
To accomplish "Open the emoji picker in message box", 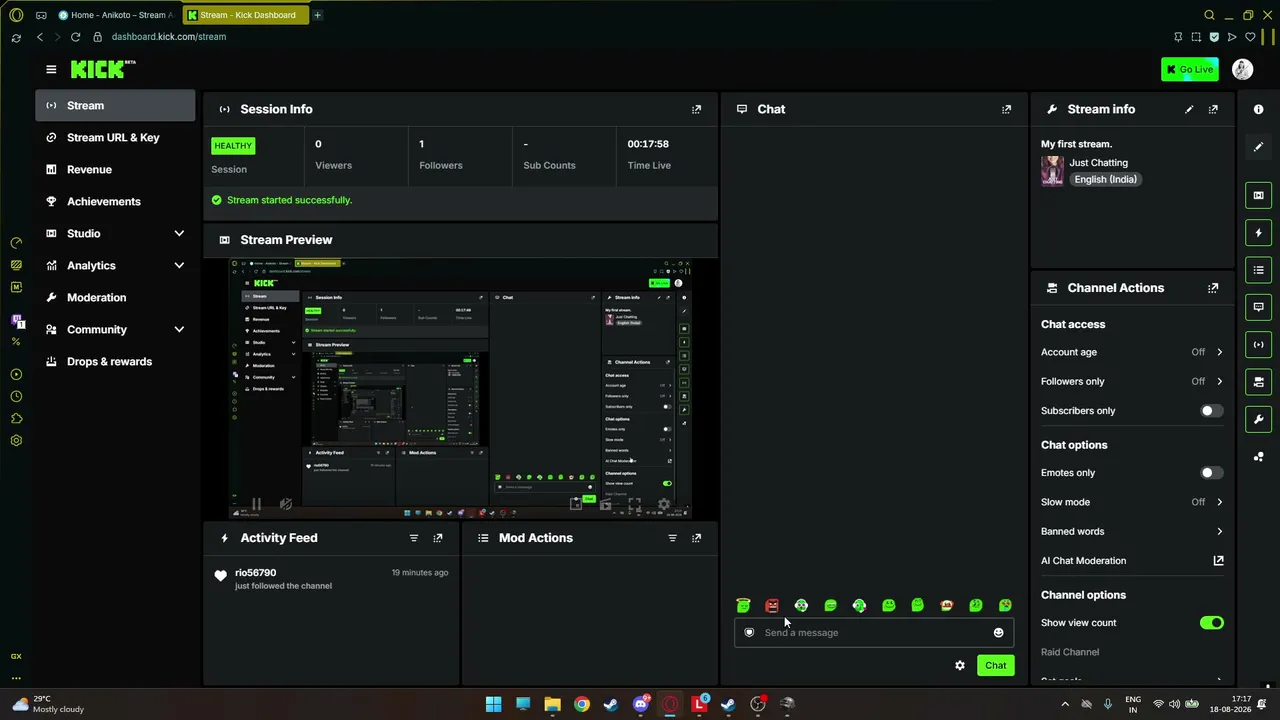I will 998,632.
